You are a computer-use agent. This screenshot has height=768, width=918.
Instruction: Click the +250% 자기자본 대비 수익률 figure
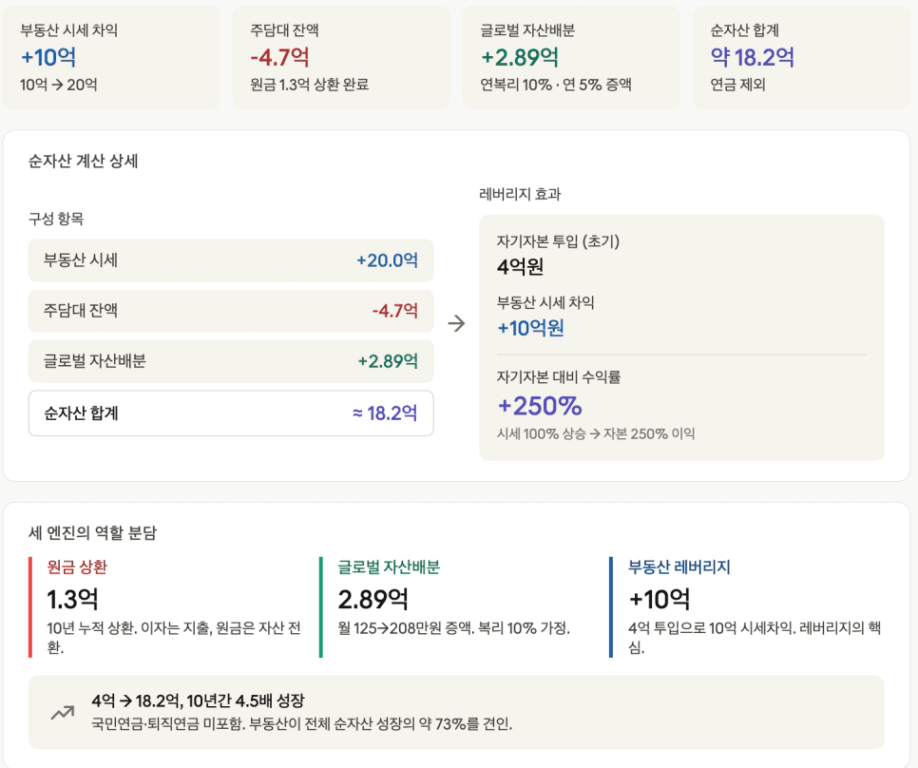[x=539, y=406]
